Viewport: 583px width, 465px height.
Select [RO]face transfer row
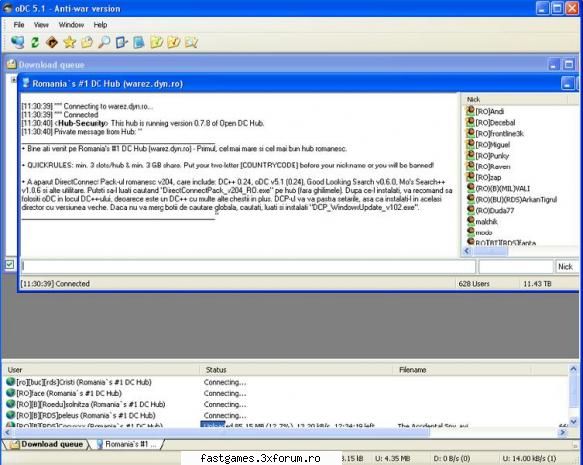(x=285, y=393)
